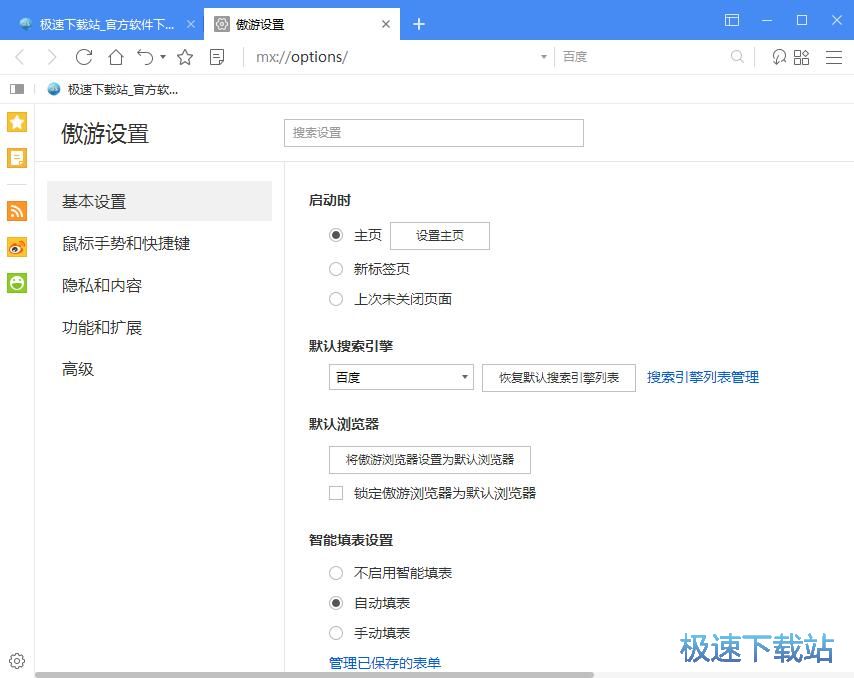The height and width of the screenshot is (678, 854).
Task: Select 新标签页 startup option
Action: [336, 269]
